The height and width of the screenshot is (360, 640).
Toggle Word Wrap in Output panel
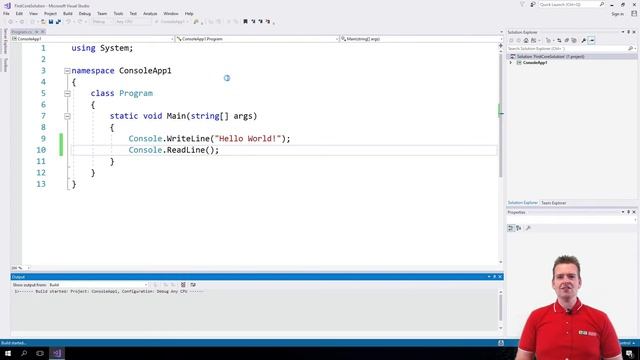click(193, 285)
